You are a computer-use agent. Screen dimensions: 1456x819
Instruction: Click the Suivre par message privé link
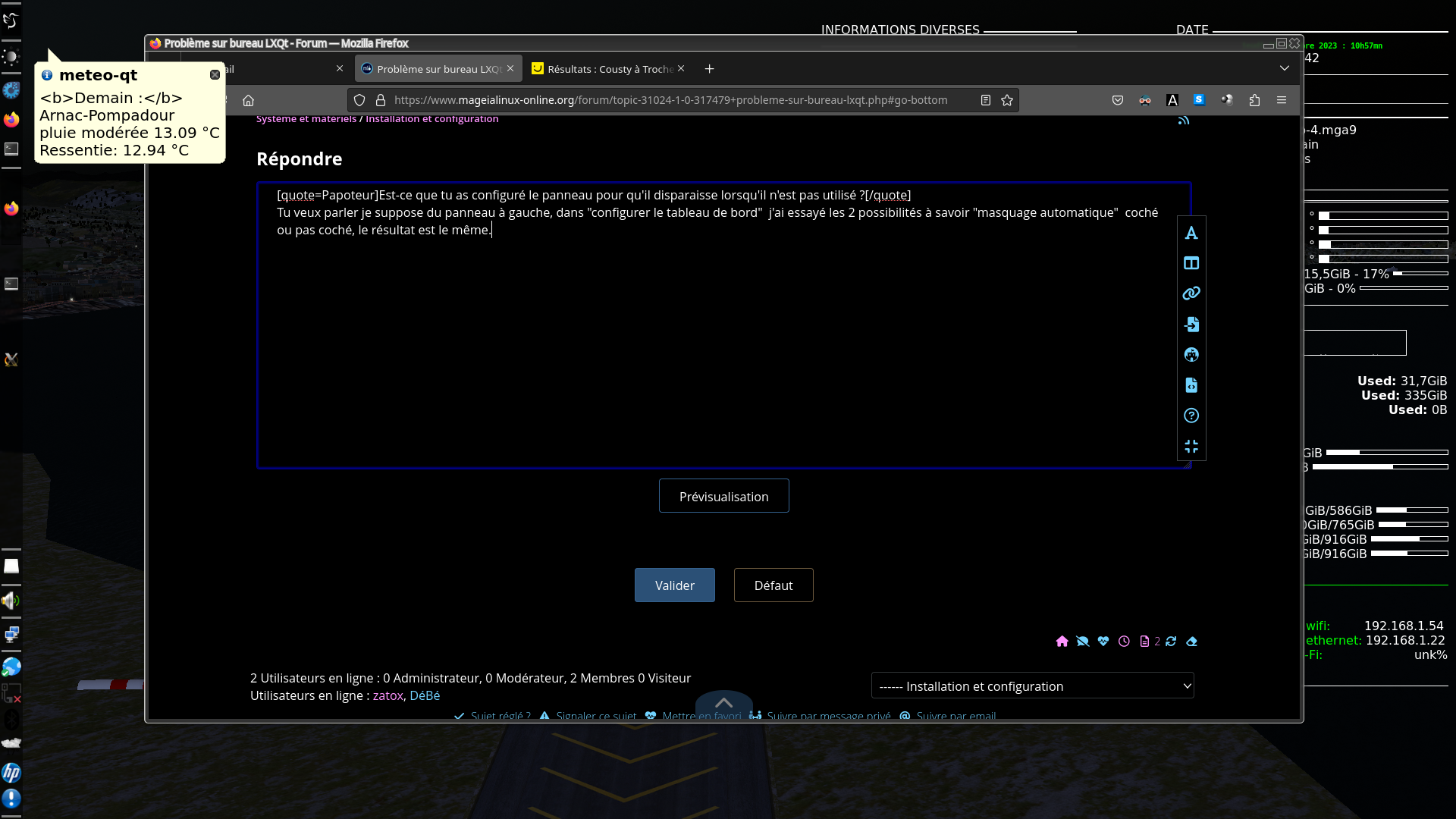coord(829,716)
